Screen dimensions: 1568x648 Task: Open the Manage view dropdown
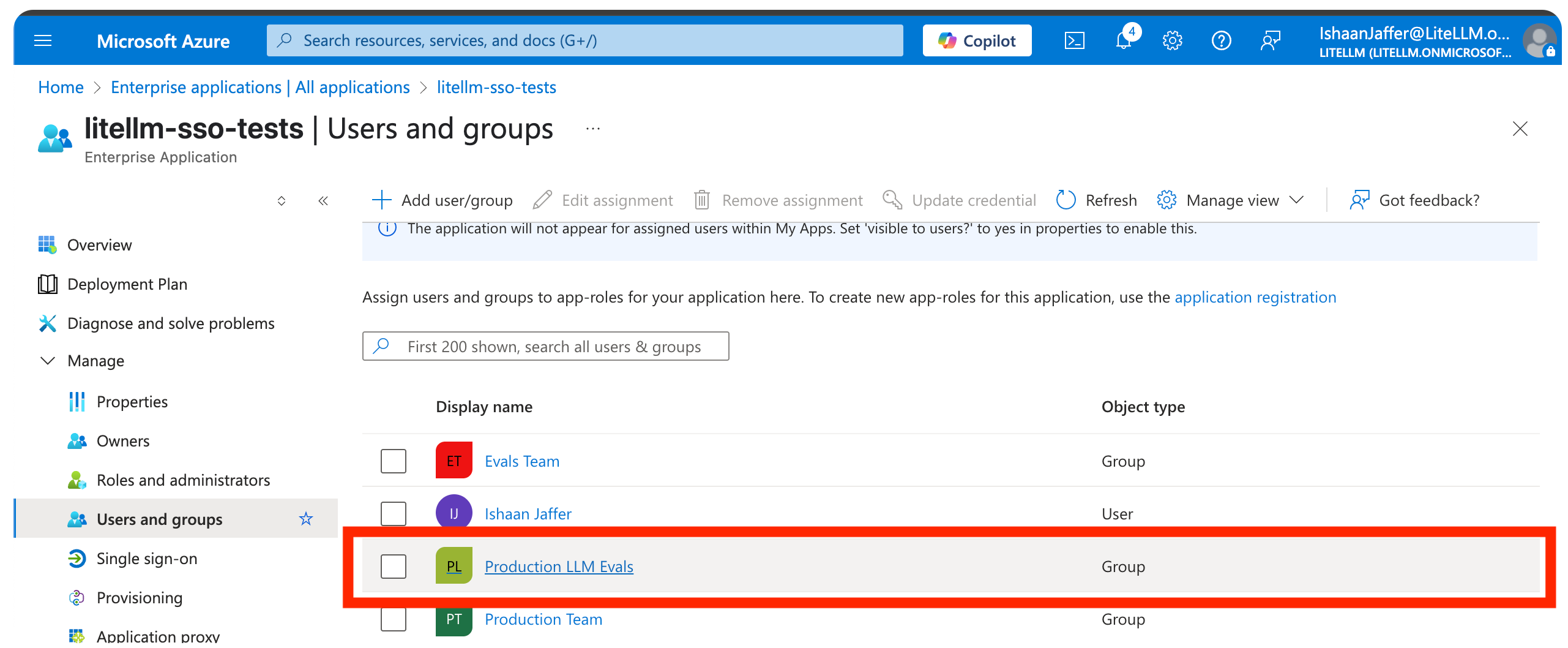pos(1231,200)
